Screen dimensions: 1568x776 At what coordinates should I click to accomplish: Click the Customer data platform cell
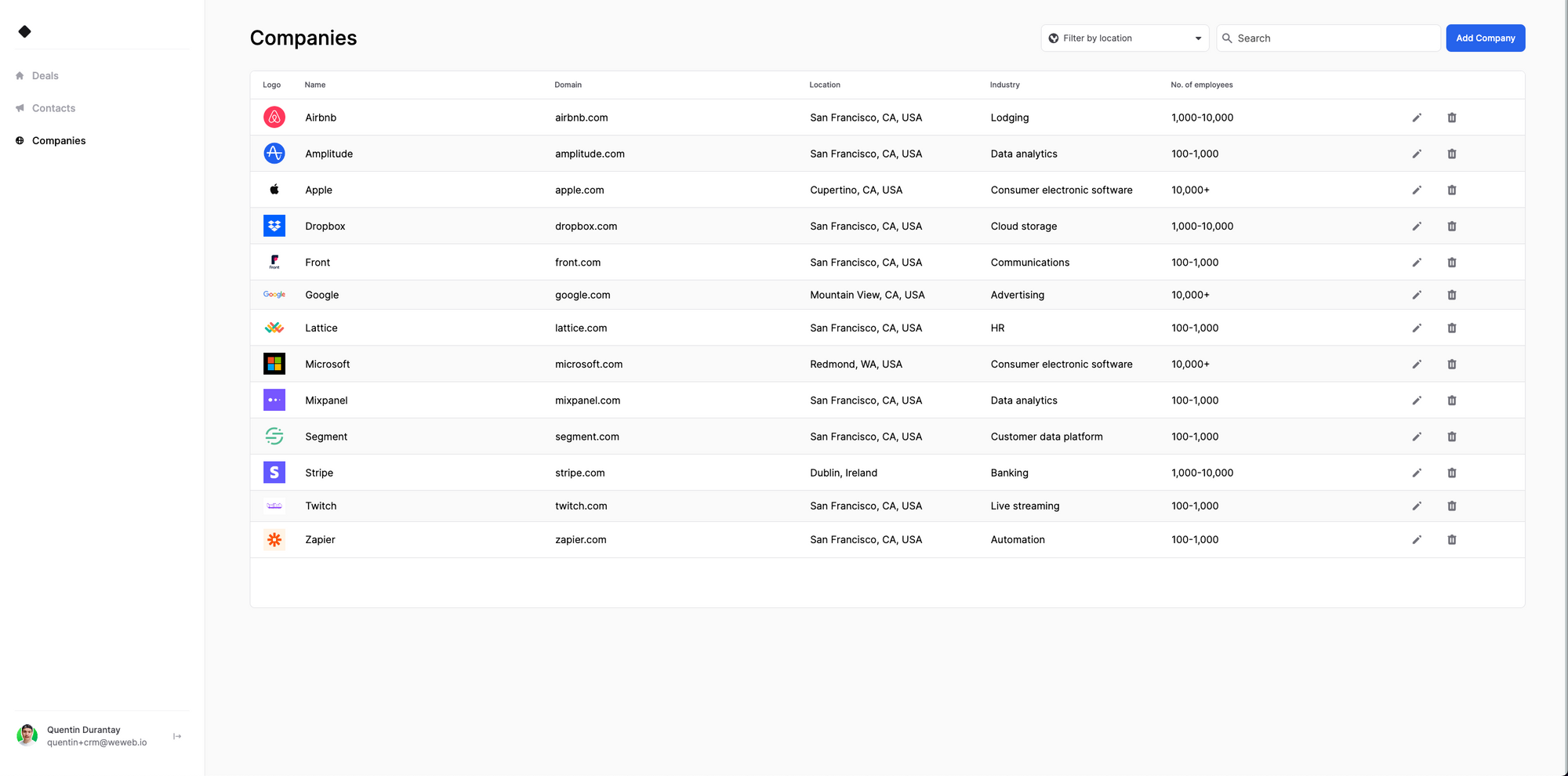click(x=1047, y=437)
